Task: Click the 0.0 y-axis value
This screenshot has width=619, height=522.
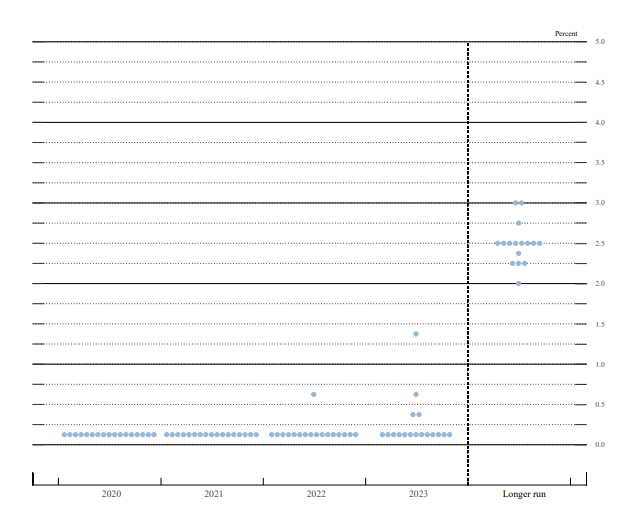Action: click(600, 445)
